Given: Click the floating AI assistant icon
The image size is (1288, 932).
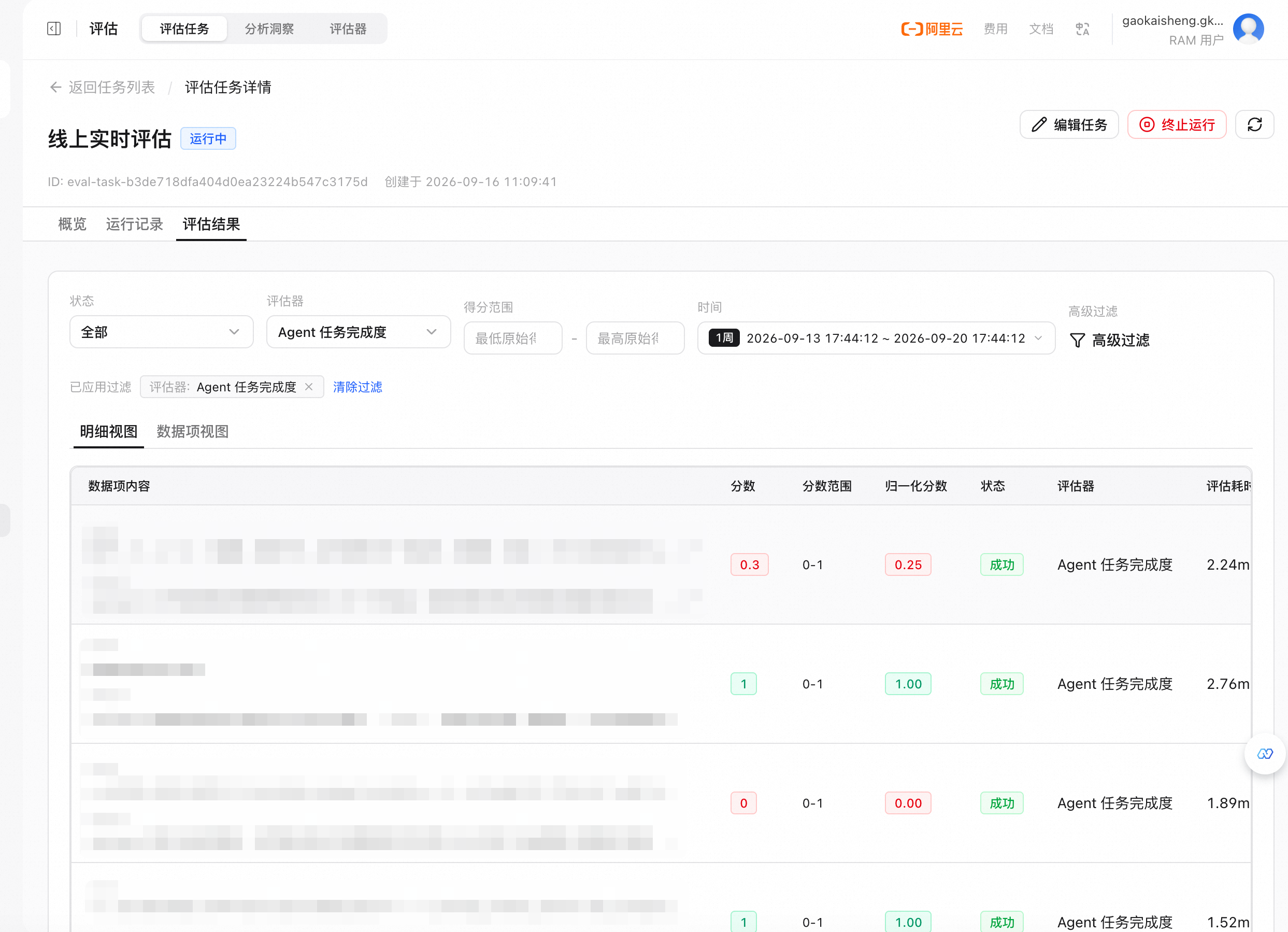Looking at the screenshot, I should coord(1265,754).
